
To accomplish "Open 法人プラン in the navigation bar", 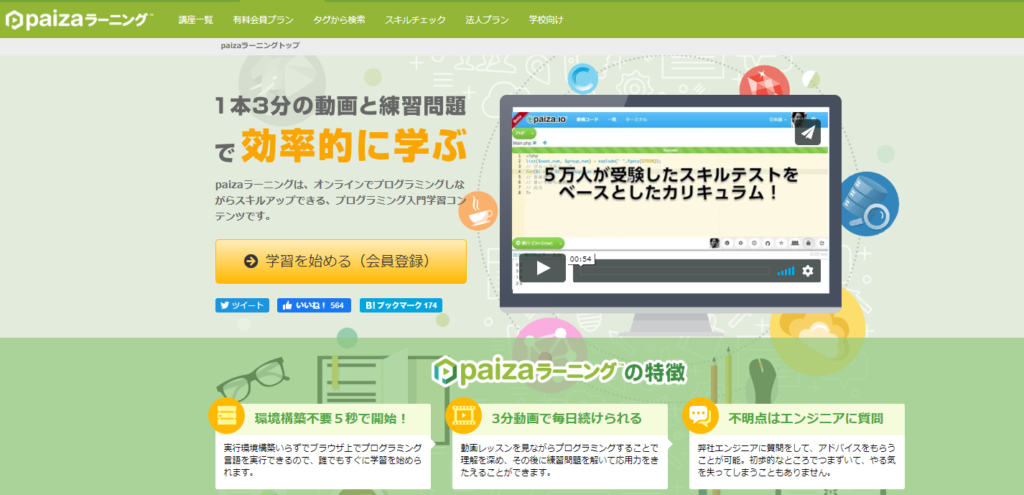I will [487, 20].
